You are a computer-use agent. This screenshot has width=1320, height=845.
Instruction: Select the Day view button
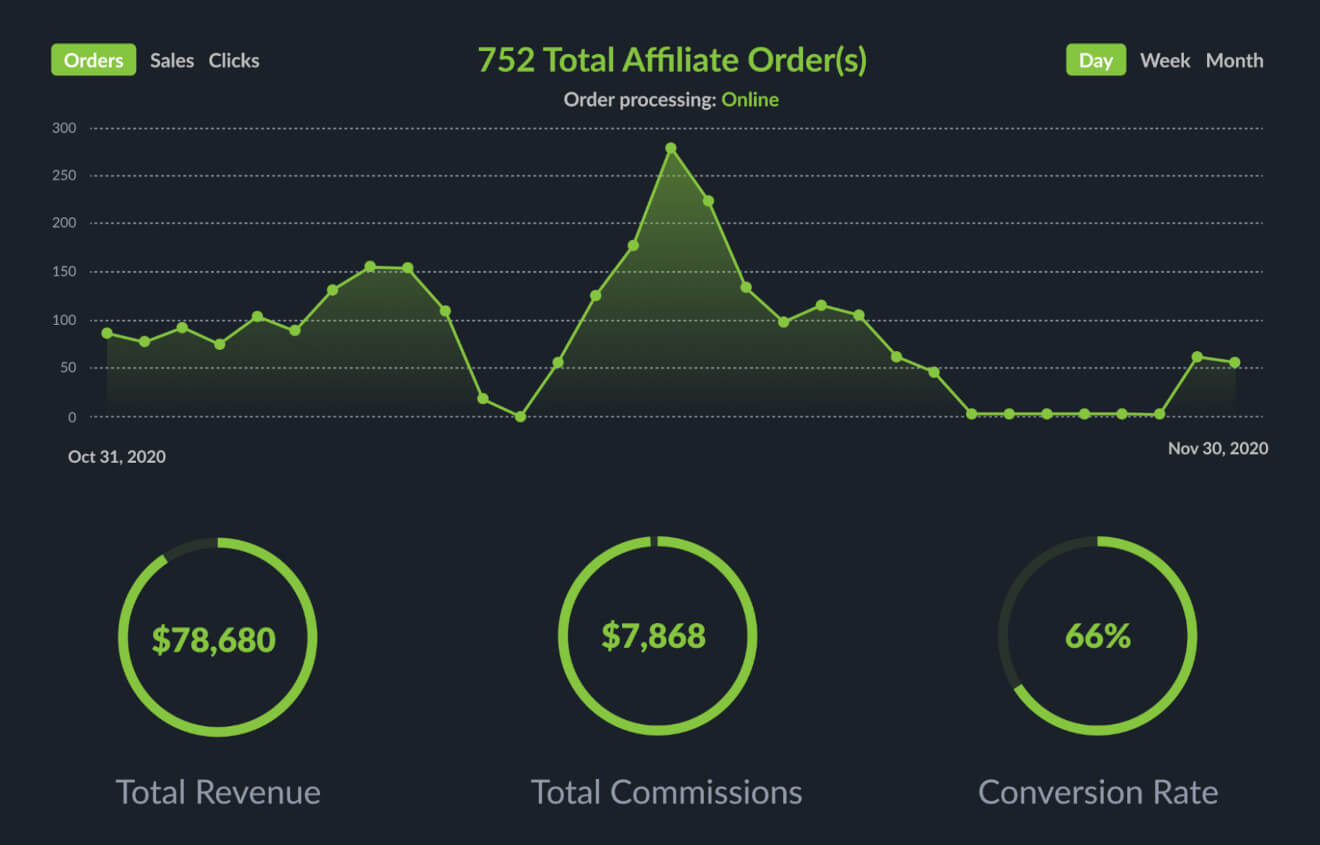click(1096, 60)
